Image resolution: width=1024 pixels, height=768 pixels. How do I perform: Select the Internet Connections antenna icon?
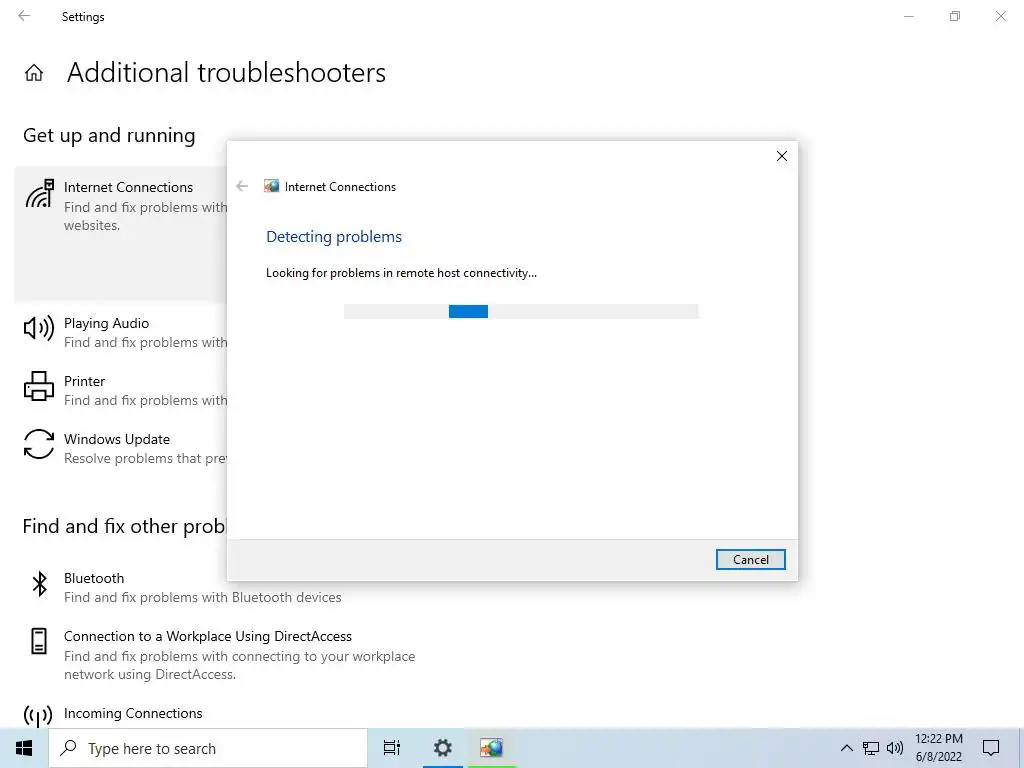pos(40,194)
